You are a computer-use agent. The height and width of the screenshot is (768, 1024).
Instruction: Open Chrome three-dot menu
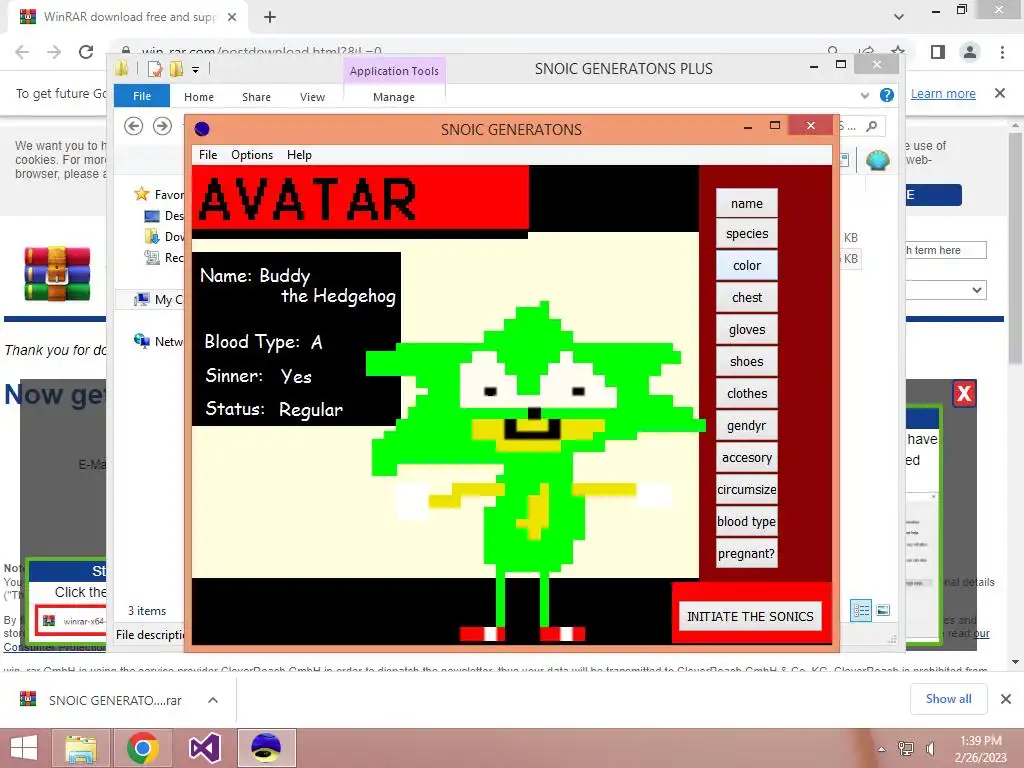click(x=1002, y=52)
